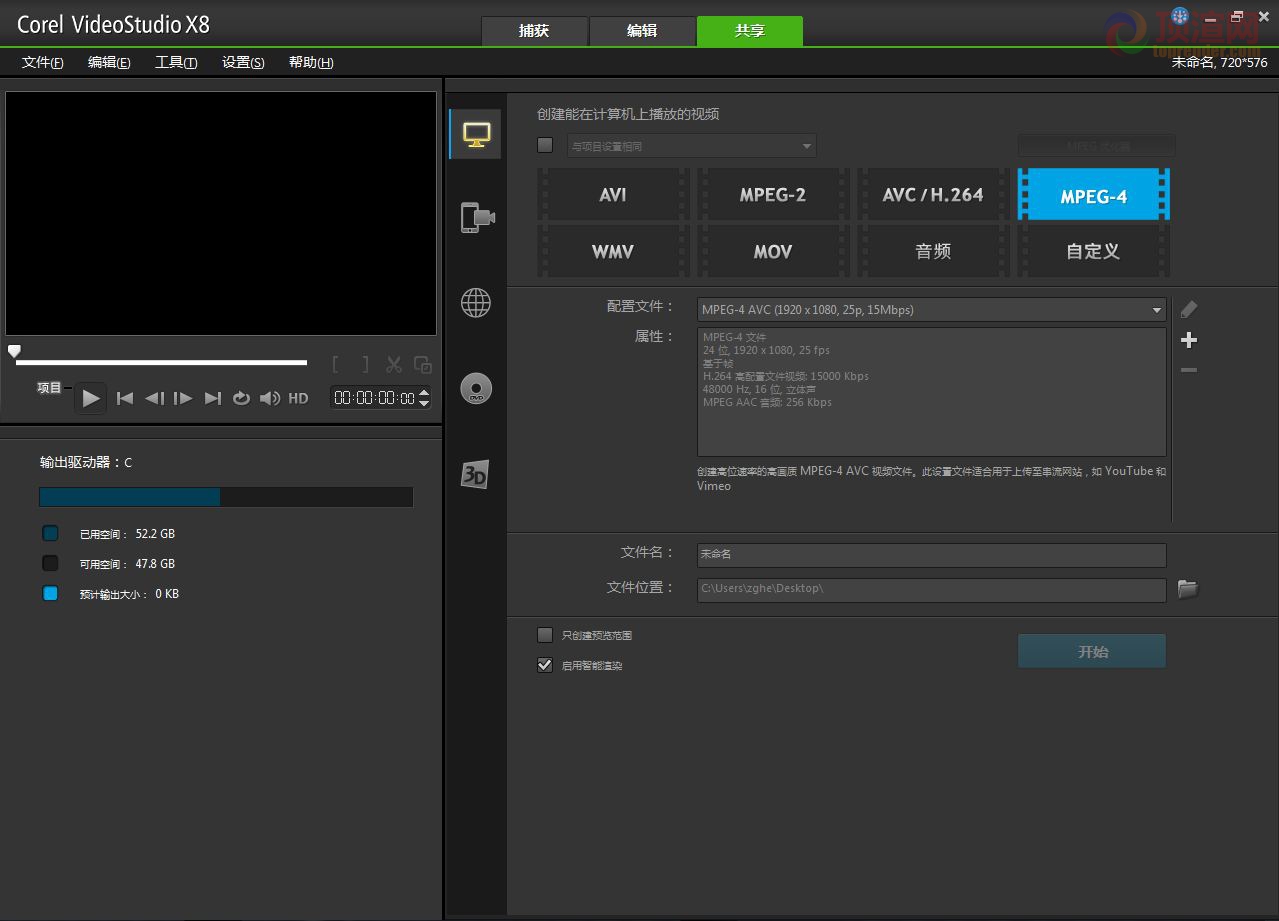Play the project preview
Image resolution: width=1279 pixels, height=921 pixels.
[x=91, y=398]
